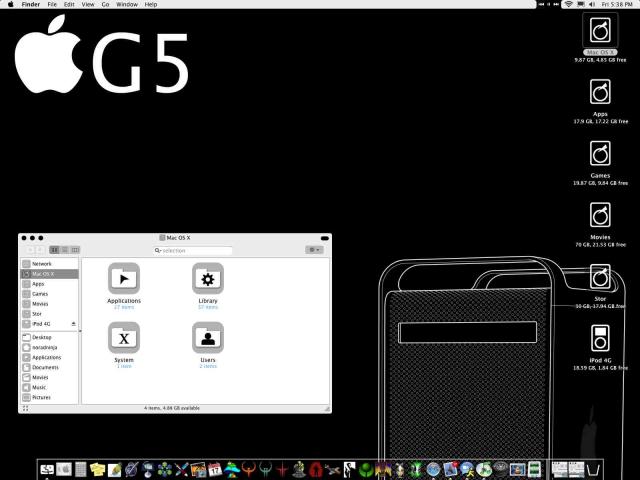Select Games volume in Finder sidebar

(49, 294)
